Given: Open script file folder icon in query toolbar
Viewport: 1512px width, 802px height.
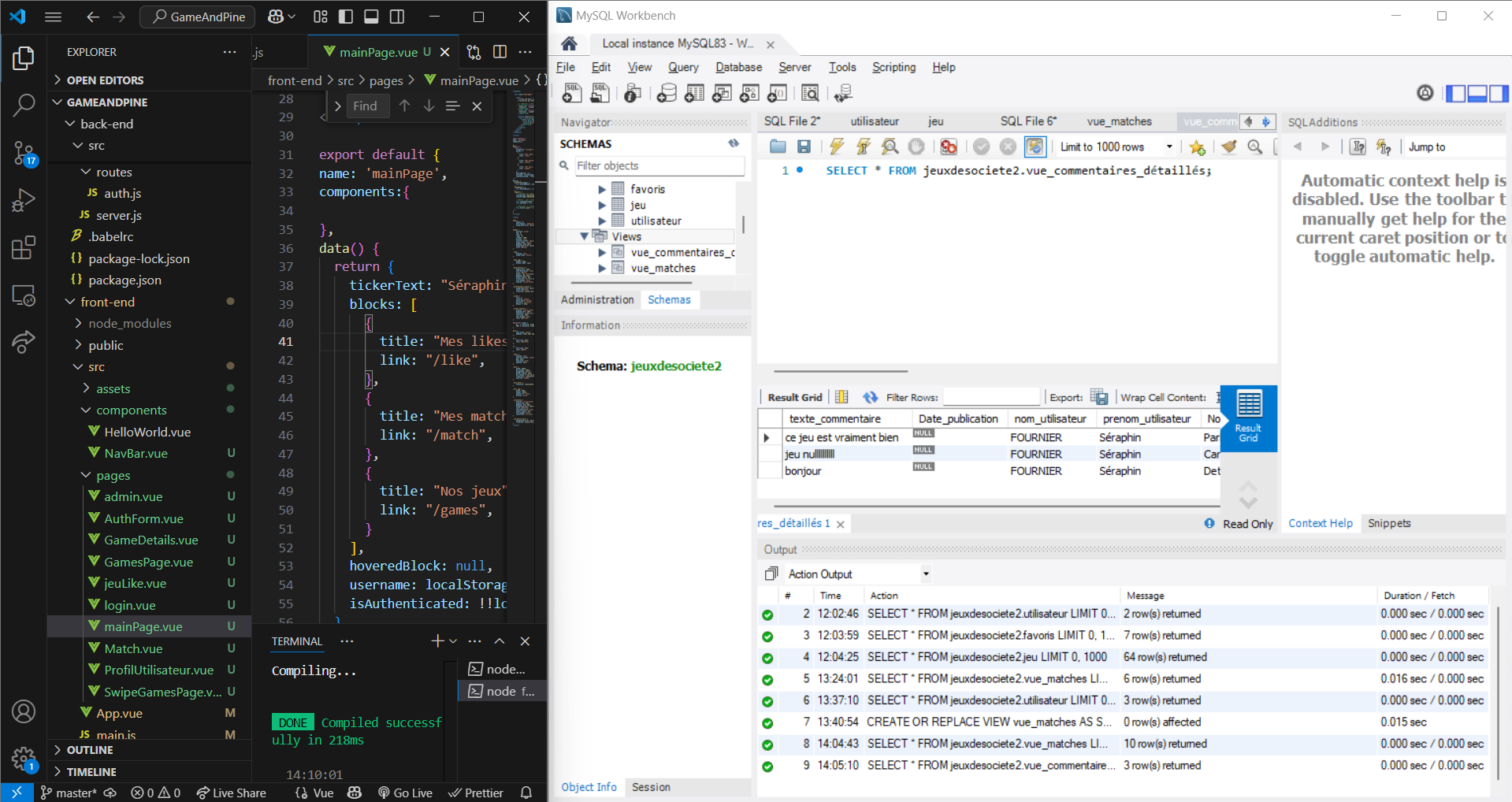Looking at the screenshot, I should click(x=778, y=147).
